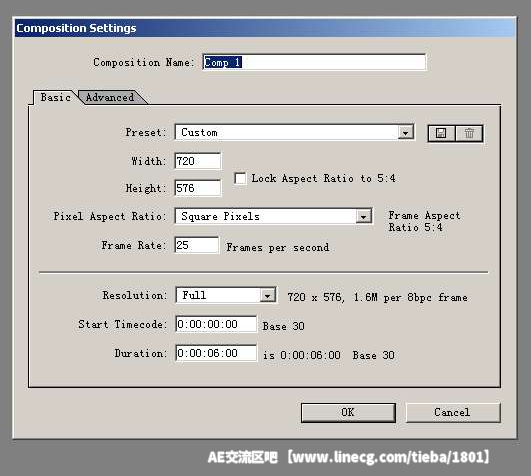
Task: Click the 'Frames per second' text
Action: 278,247
